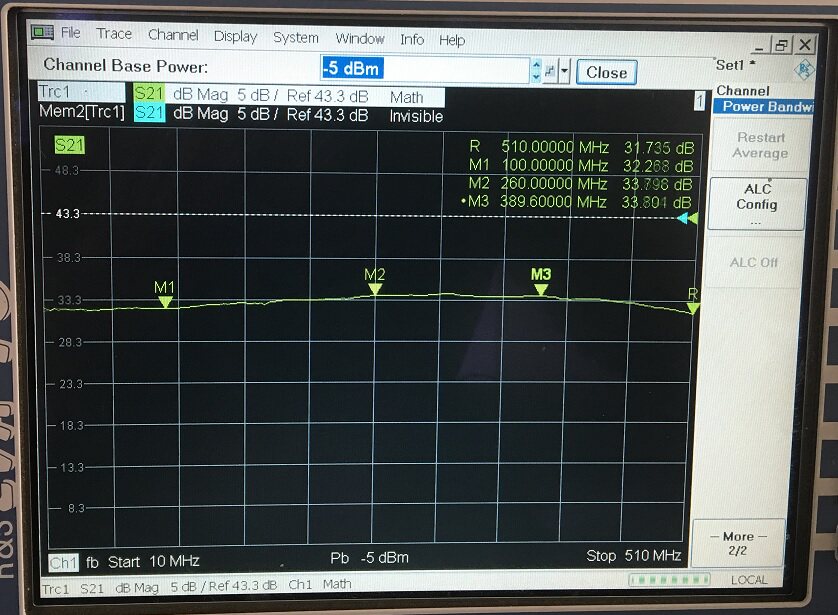
Task: Click the analyzer application icon left of File
Action: coord(42,33)
